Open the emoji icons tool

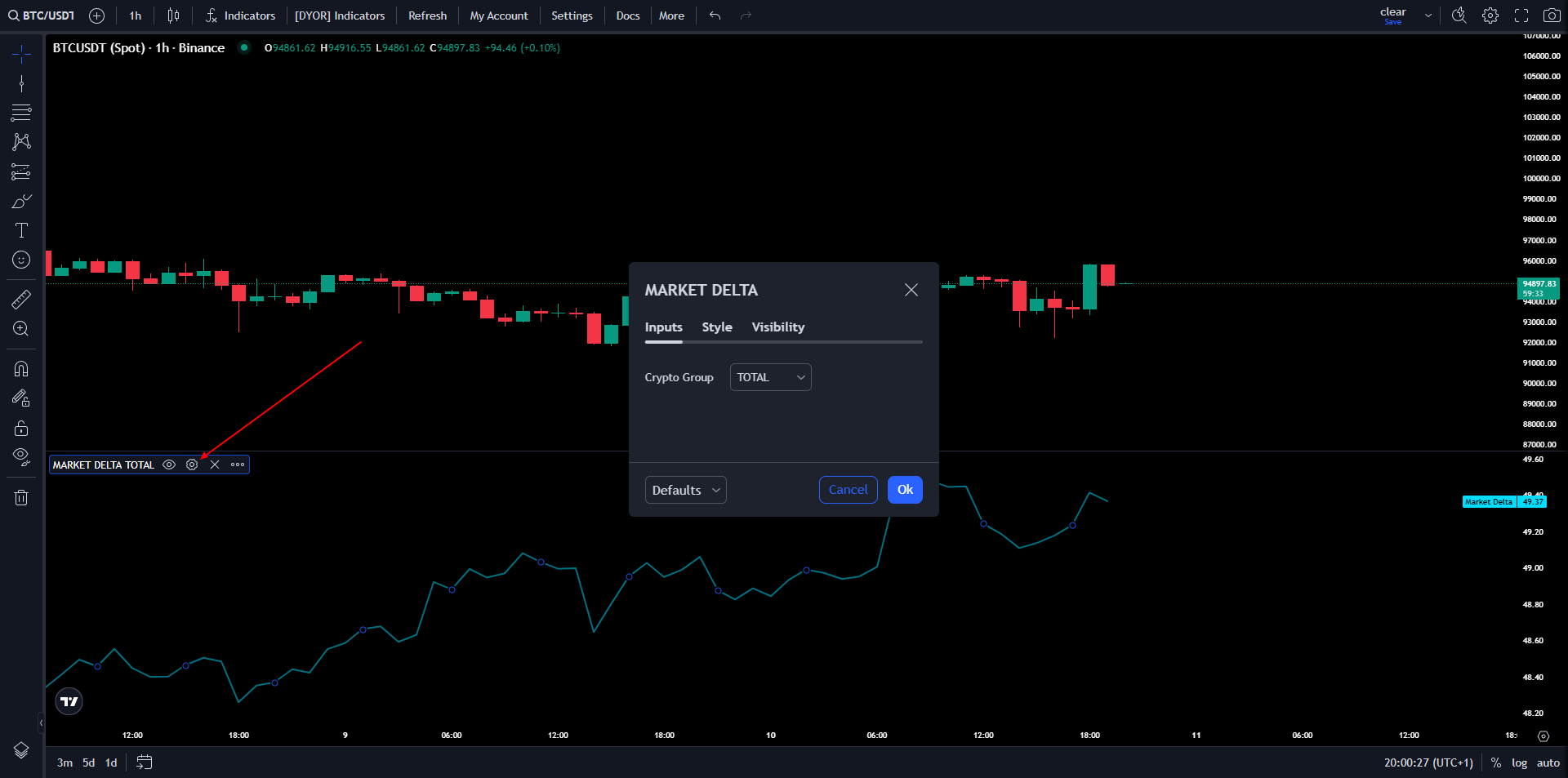coord(21,260)
